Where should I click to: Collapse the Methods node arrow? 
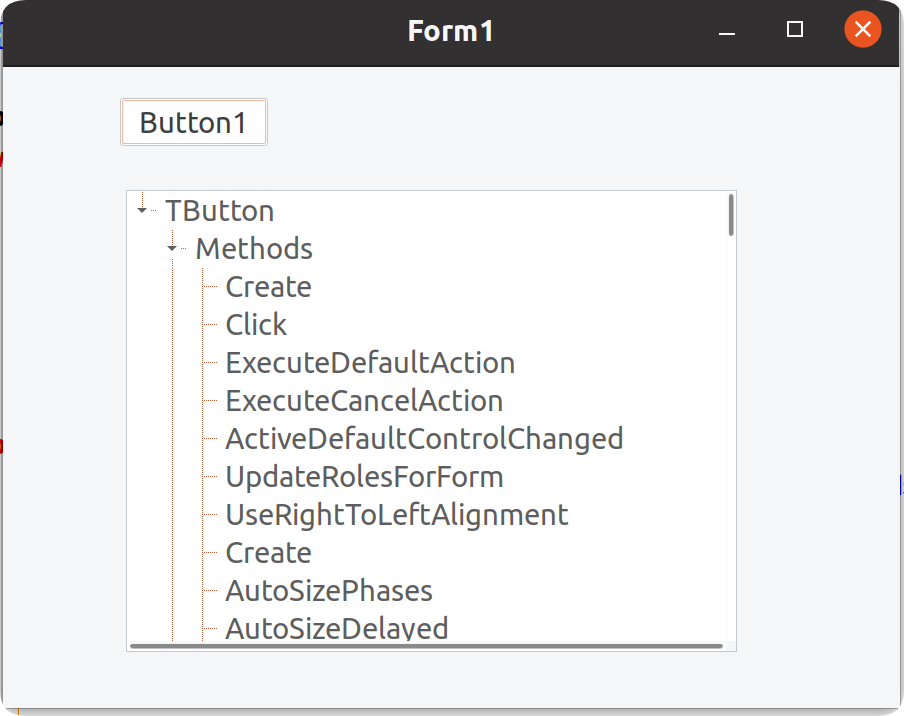[x=172, y=248]
